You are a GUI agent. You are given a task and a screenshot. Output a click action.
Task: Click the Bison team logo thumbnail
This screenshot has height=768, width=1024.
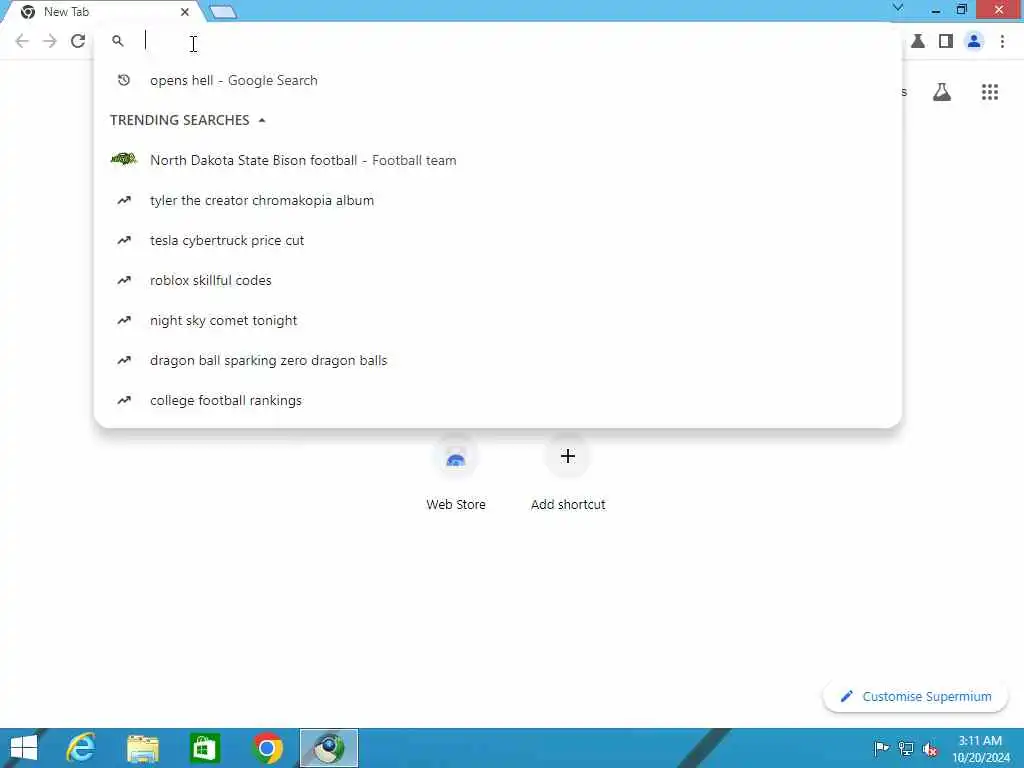point(123,159)
